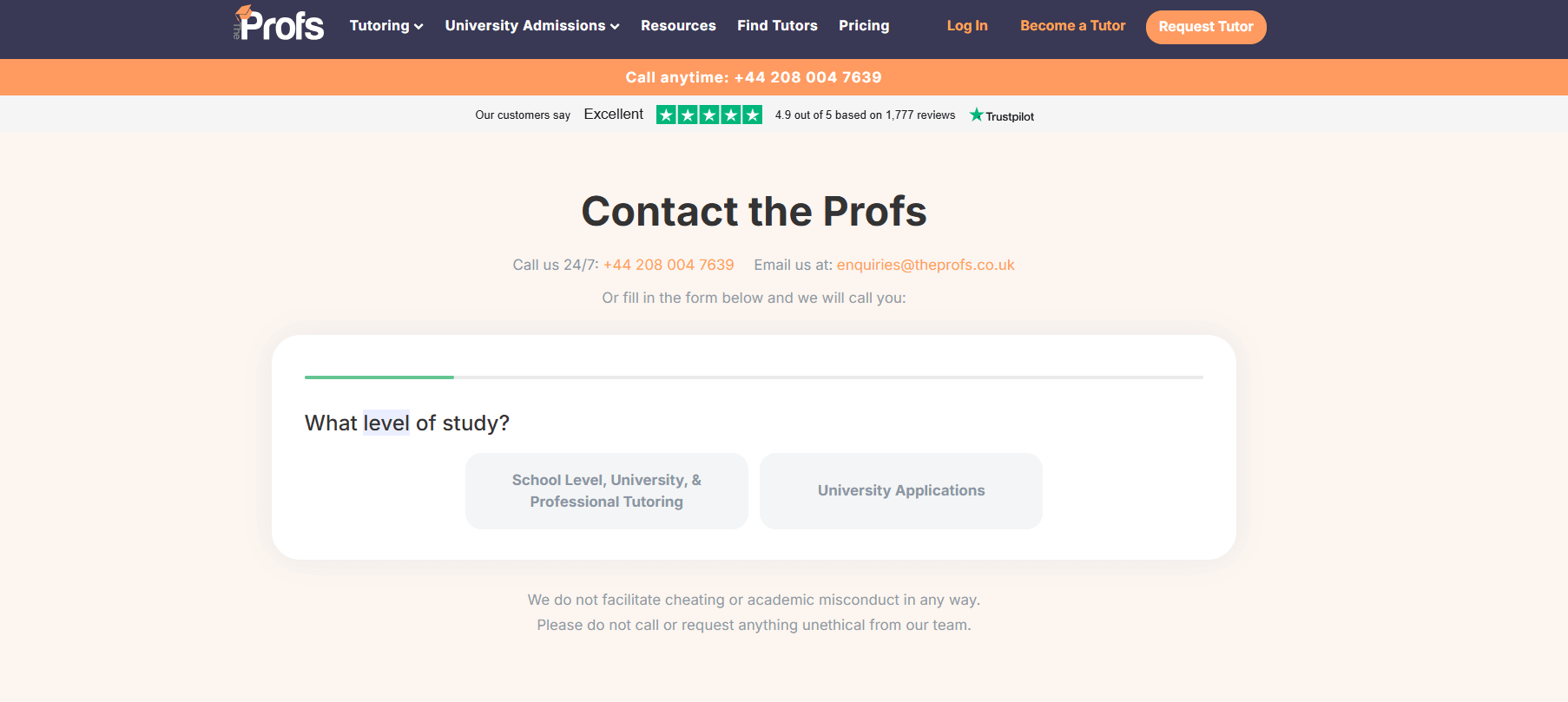This screenshot has height=702, width=1568.
Task: Select School Level, University, & Professional Tutoring
Action: point(606,491)
